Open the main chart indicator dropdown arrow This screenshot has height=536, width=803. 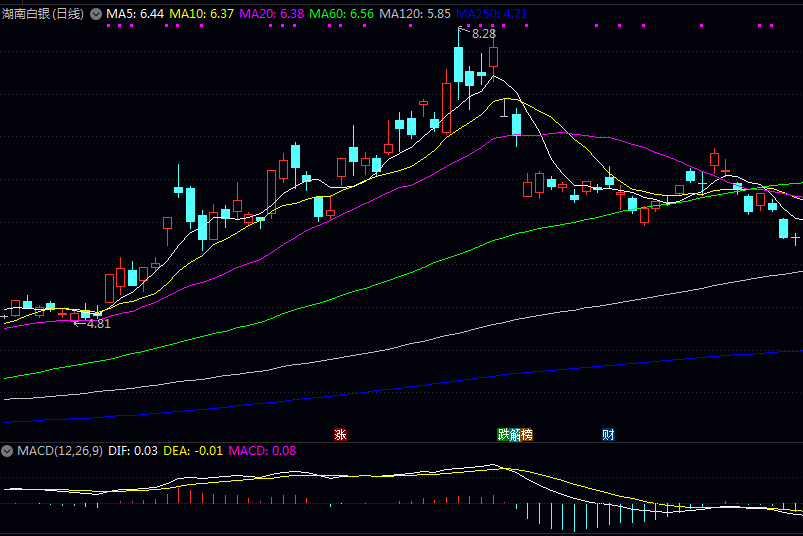tap(95, 15)
